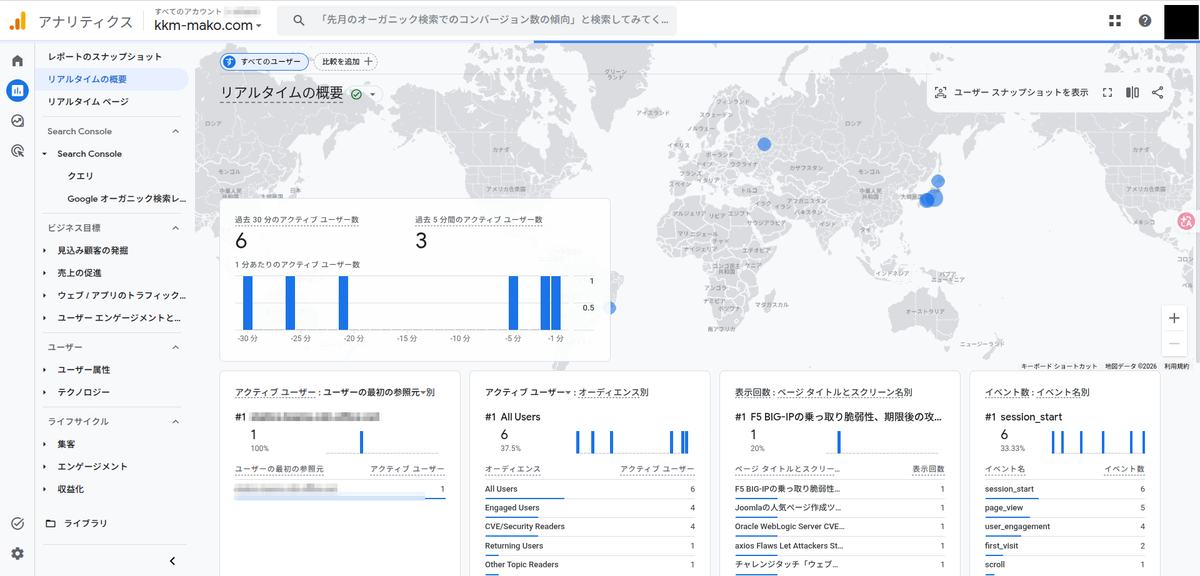
Task: Open the Home icon in left rail
Action: 17,61
